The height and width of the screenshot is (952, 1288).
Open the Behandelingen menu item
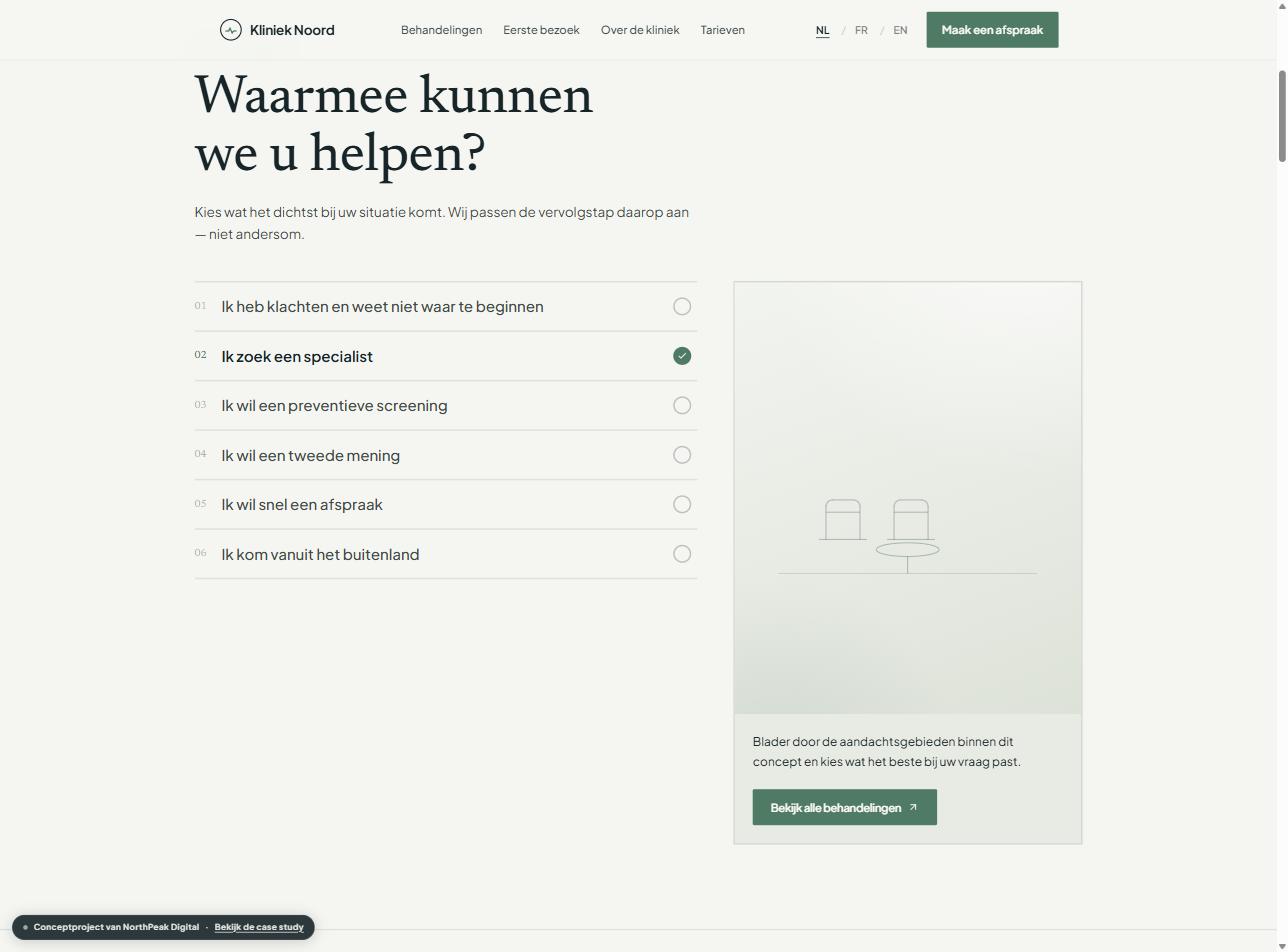tap(441, 30)
